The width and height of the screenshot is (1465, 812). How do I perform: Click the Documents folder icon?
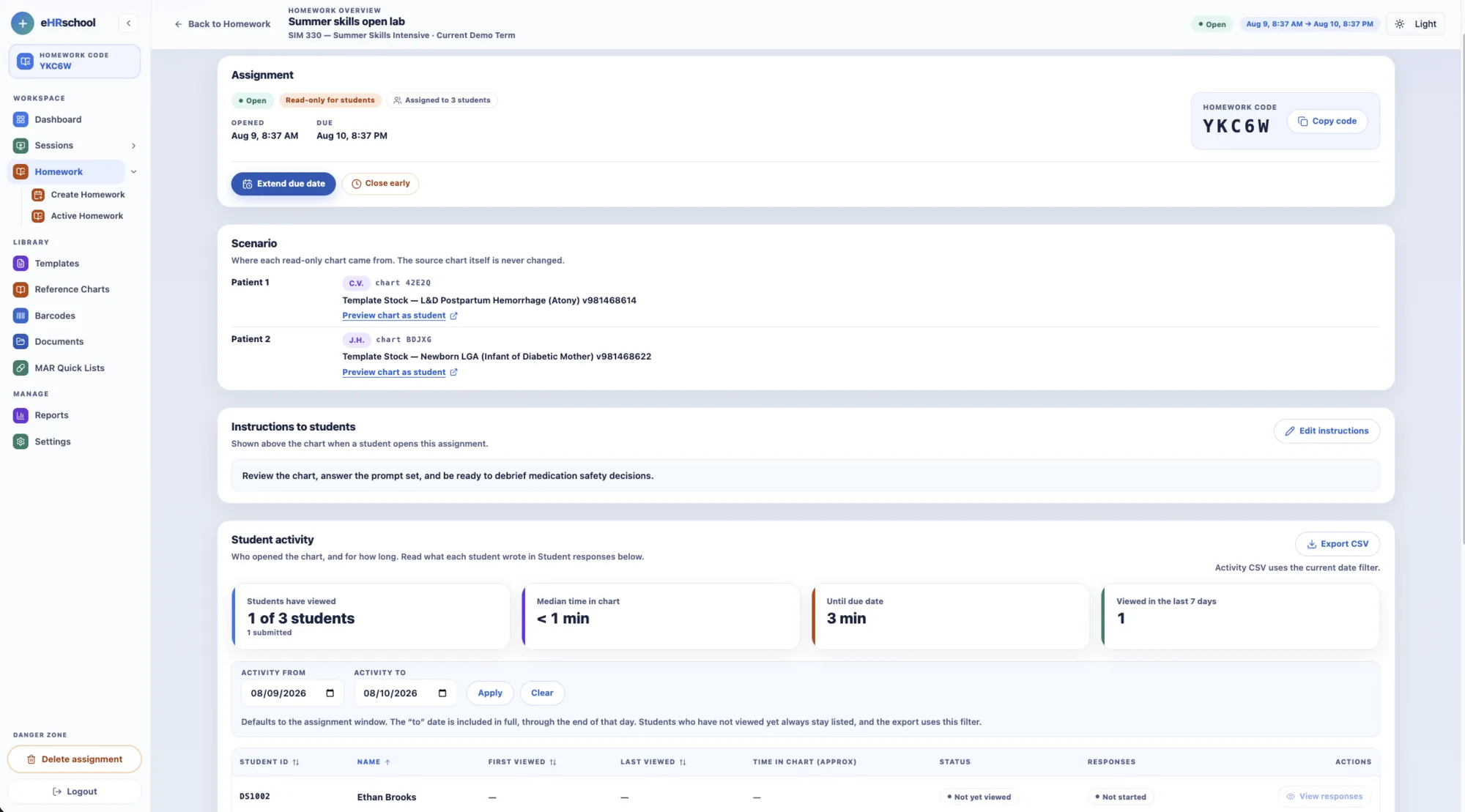pyautogui.click(x=21, y=342)
